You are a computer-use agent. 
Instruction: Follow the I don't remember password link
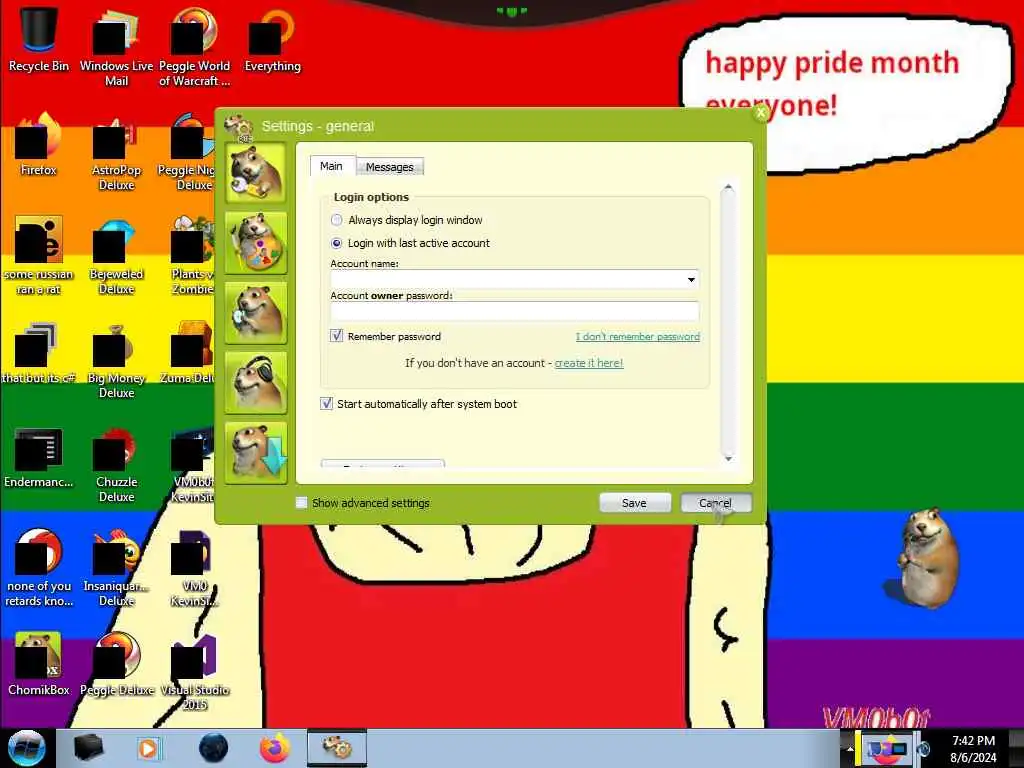tap(637, 336)
